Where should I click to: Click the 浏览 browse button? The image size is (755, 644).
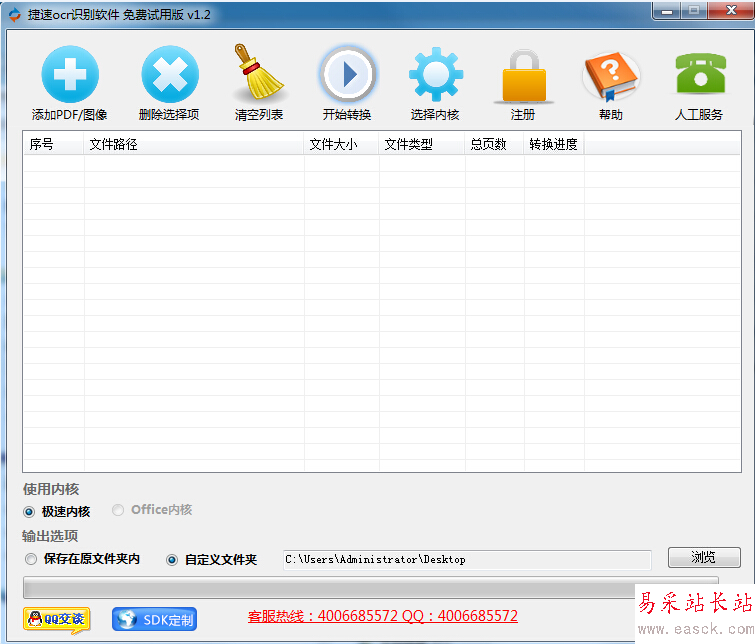tap(704, 557)
